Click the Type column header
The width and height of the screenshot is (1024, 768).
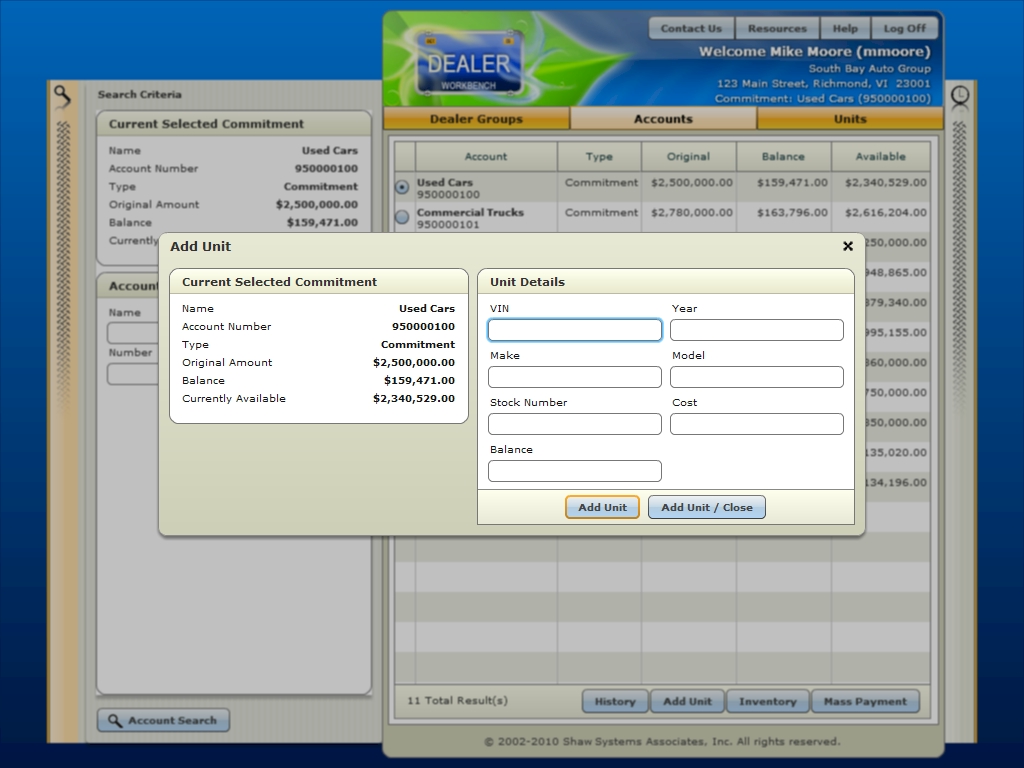(x=599, y=157)
